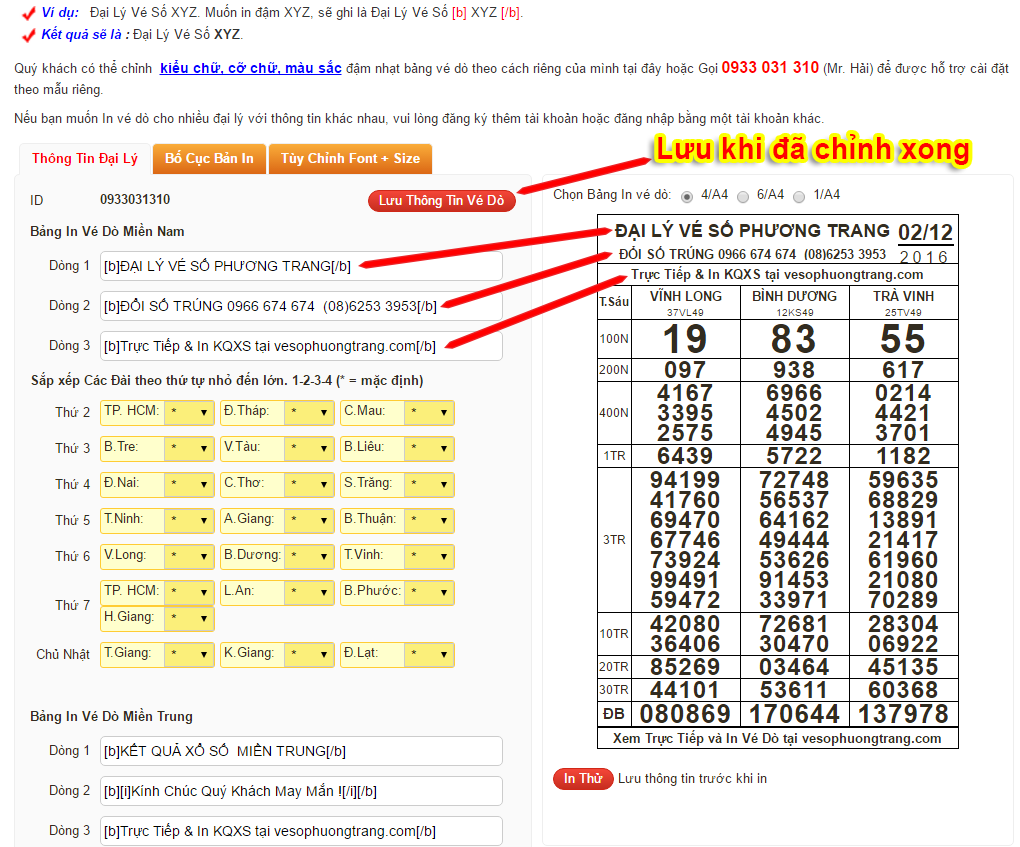Focus the Miền Nam Dòng 2 input field
This screenshot has width=1020, height=847.
(302, 306)
